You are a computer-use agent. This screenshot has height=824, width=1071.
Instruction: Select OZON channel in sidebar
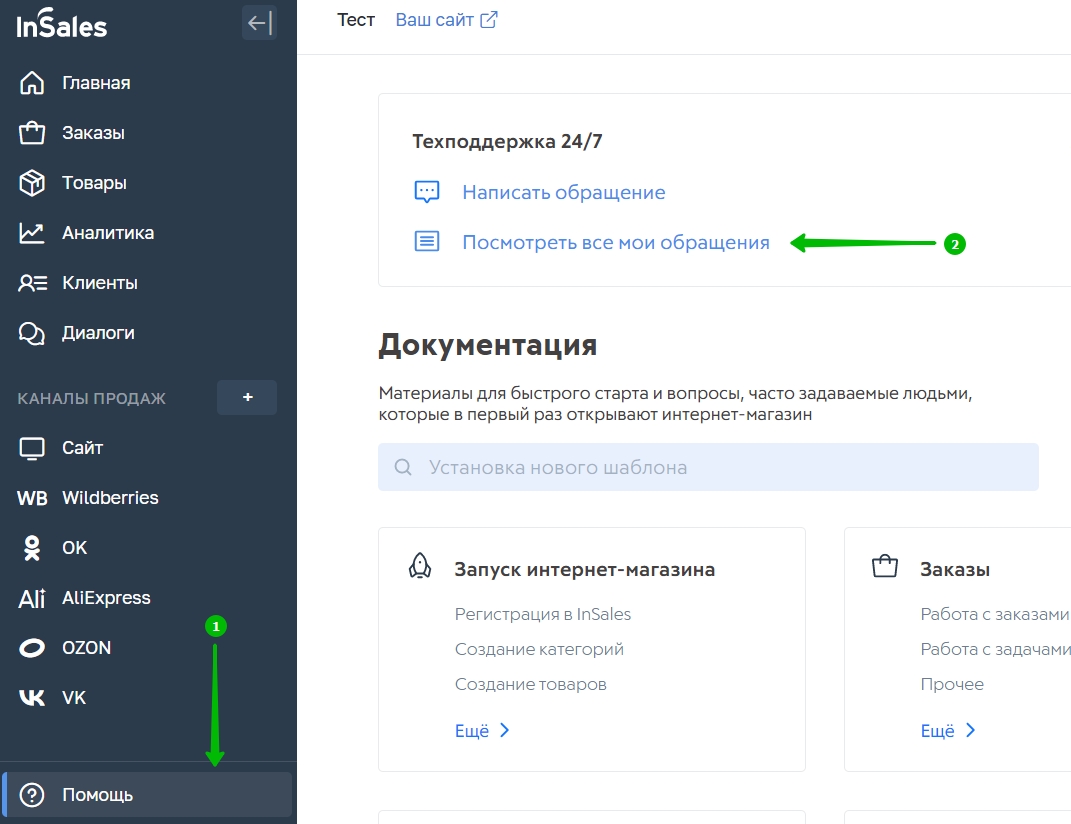pyautogui.click(x=86, y=648)
